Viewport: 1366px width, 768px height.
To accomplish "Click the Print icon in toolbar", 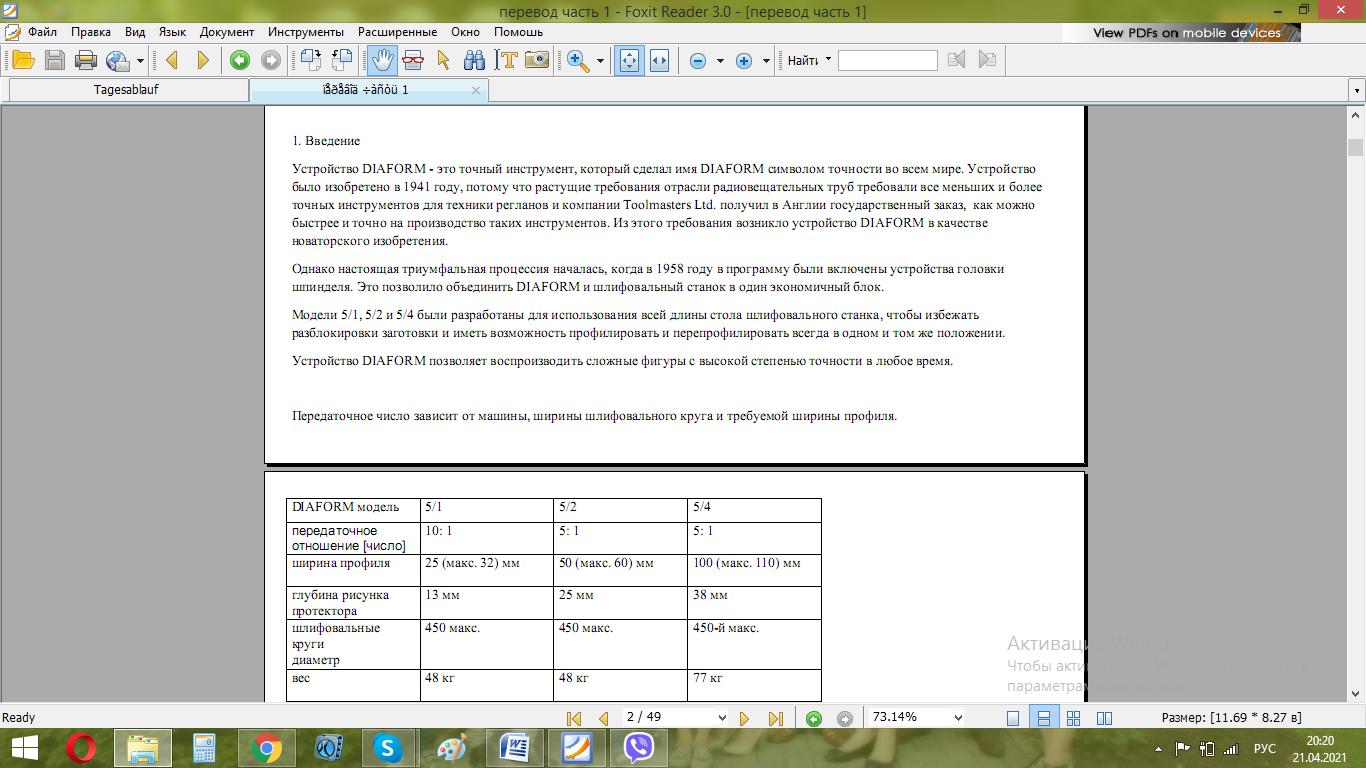I will (86, 60).
